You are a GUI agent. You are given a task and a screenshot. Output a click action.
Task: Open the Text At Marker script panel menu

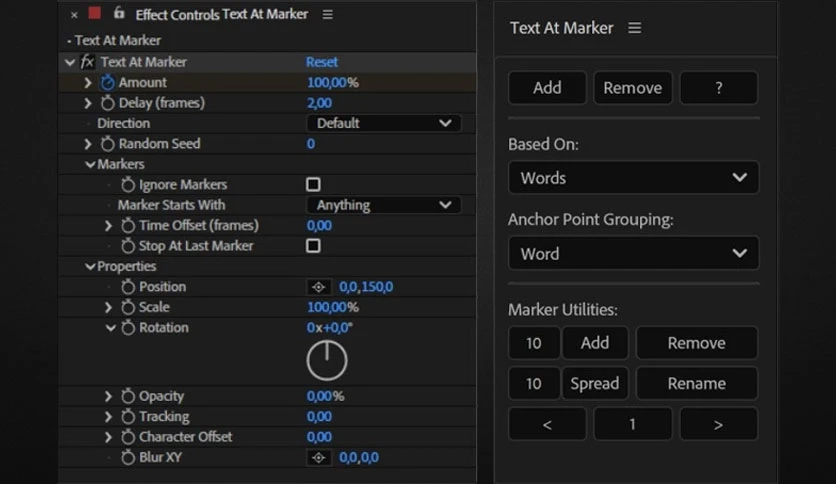[634, 28]
